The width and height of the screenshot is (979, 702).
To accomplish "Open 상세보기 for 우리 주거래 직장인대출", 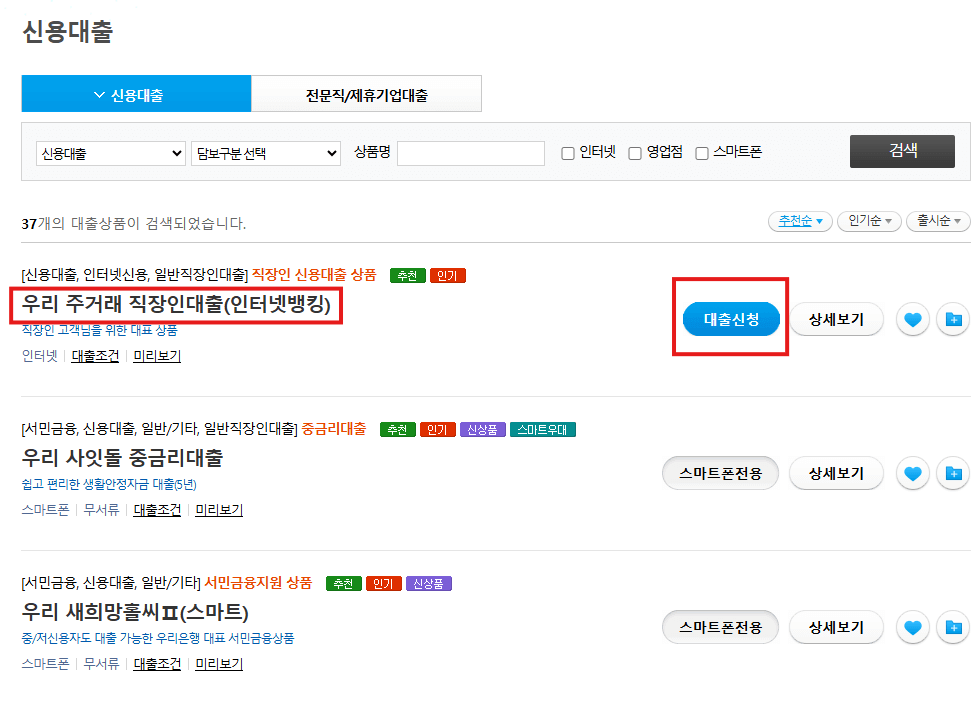I will tap(837, 319).
